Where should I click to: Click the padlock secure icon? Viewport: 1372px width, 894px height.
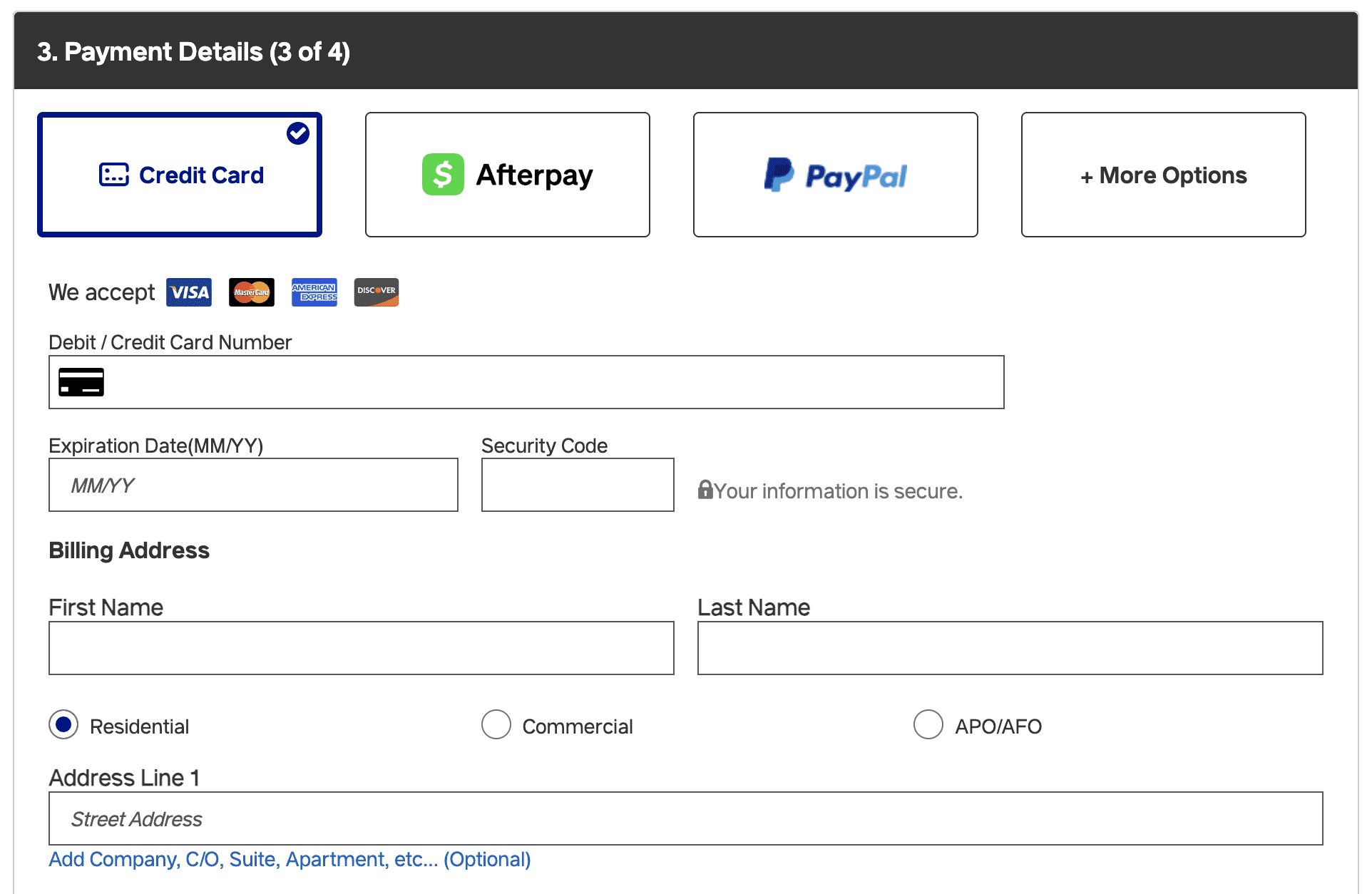pos(705,490)
